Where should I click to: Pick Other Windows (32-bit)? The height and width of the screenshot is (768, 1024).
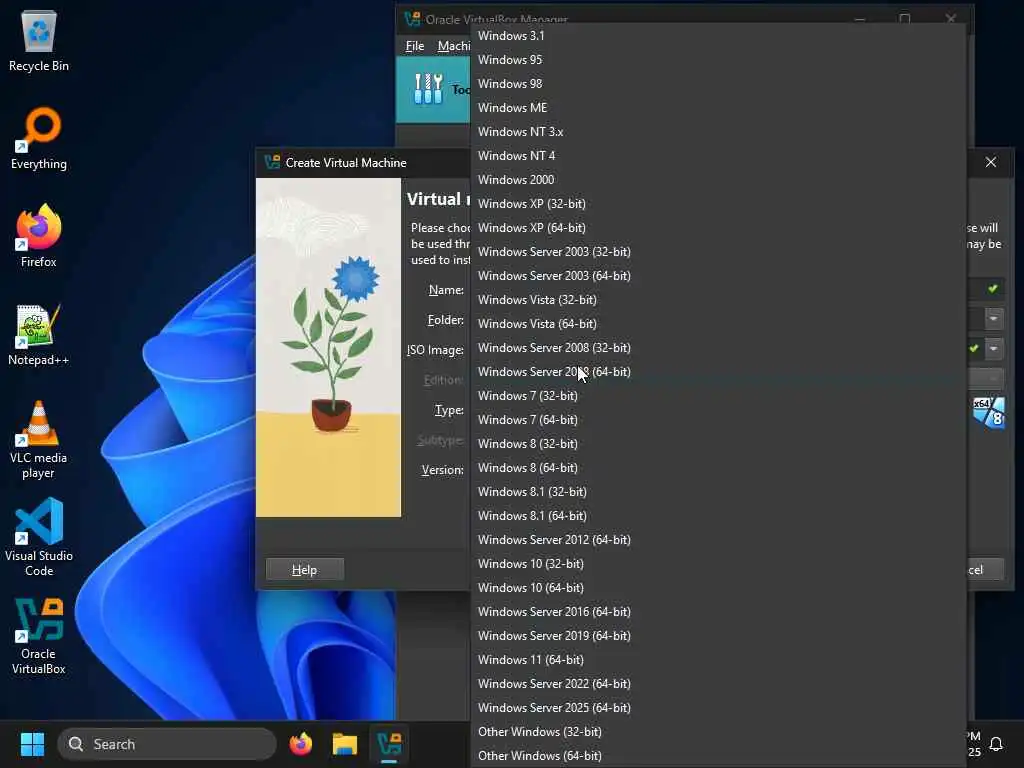[x=718, y=731]
